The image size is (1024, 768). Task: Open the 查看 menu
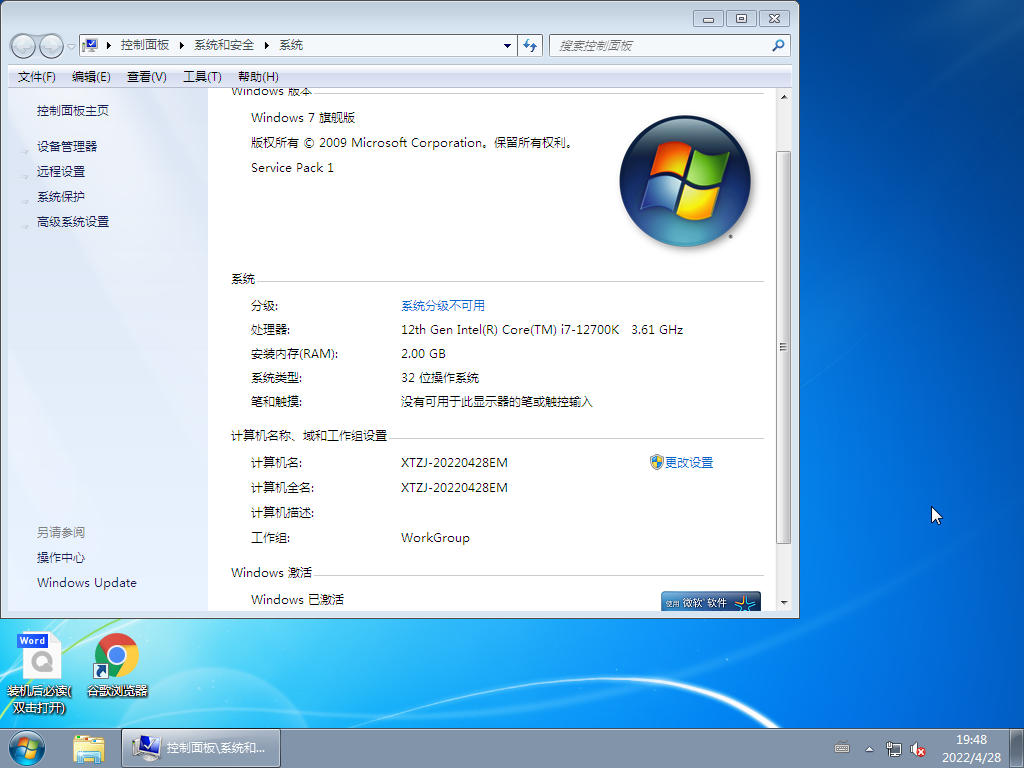click(143, 76)
